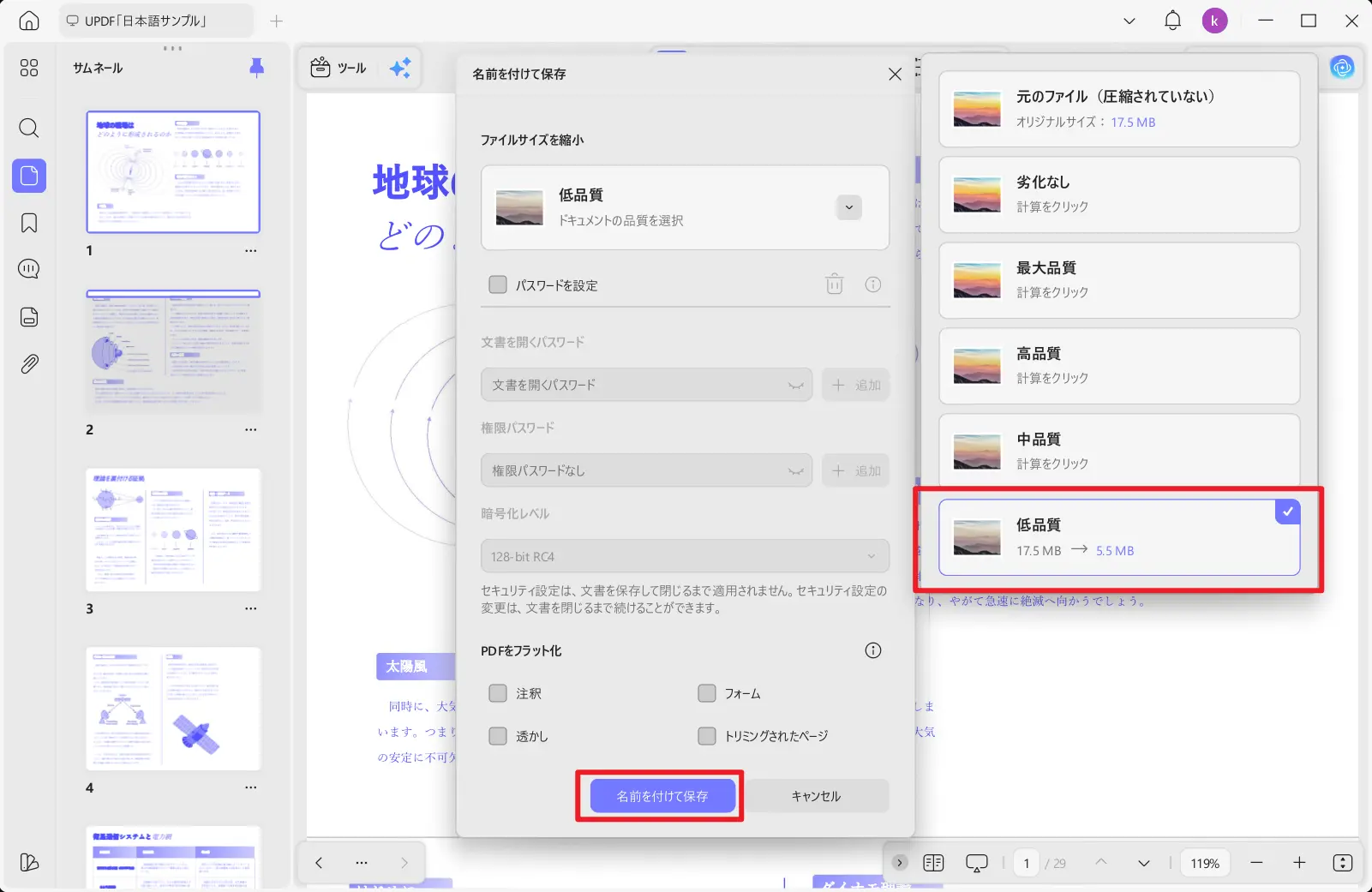This screenshot has width=1372, height=892.
Task: Choose the 低品質 quality option
Action: coord(1119,537)
